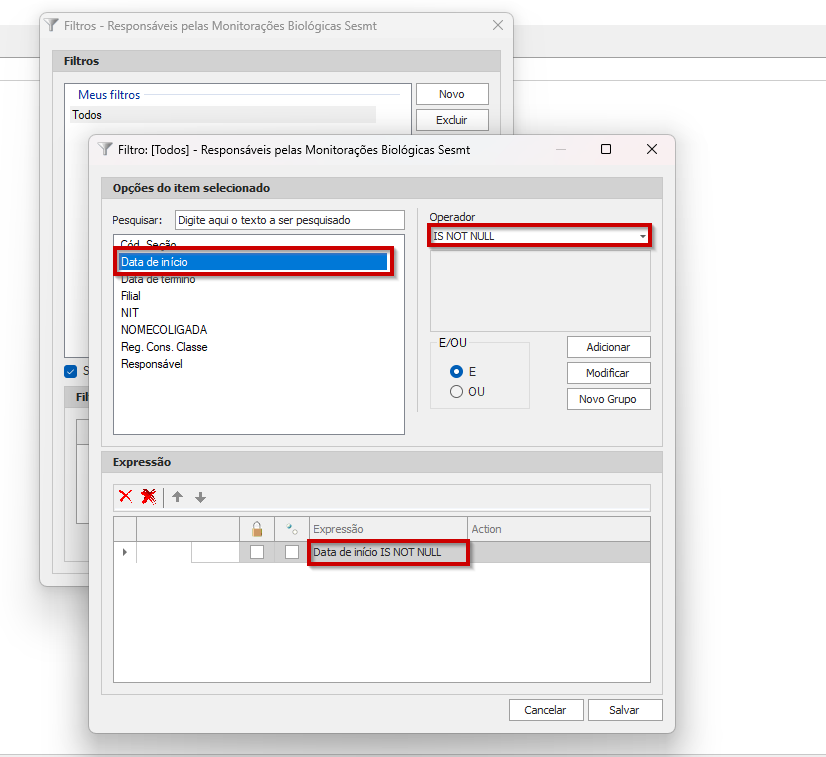Click the Salvar button
The image size is (826, 757).
click(x=625, y=710)
